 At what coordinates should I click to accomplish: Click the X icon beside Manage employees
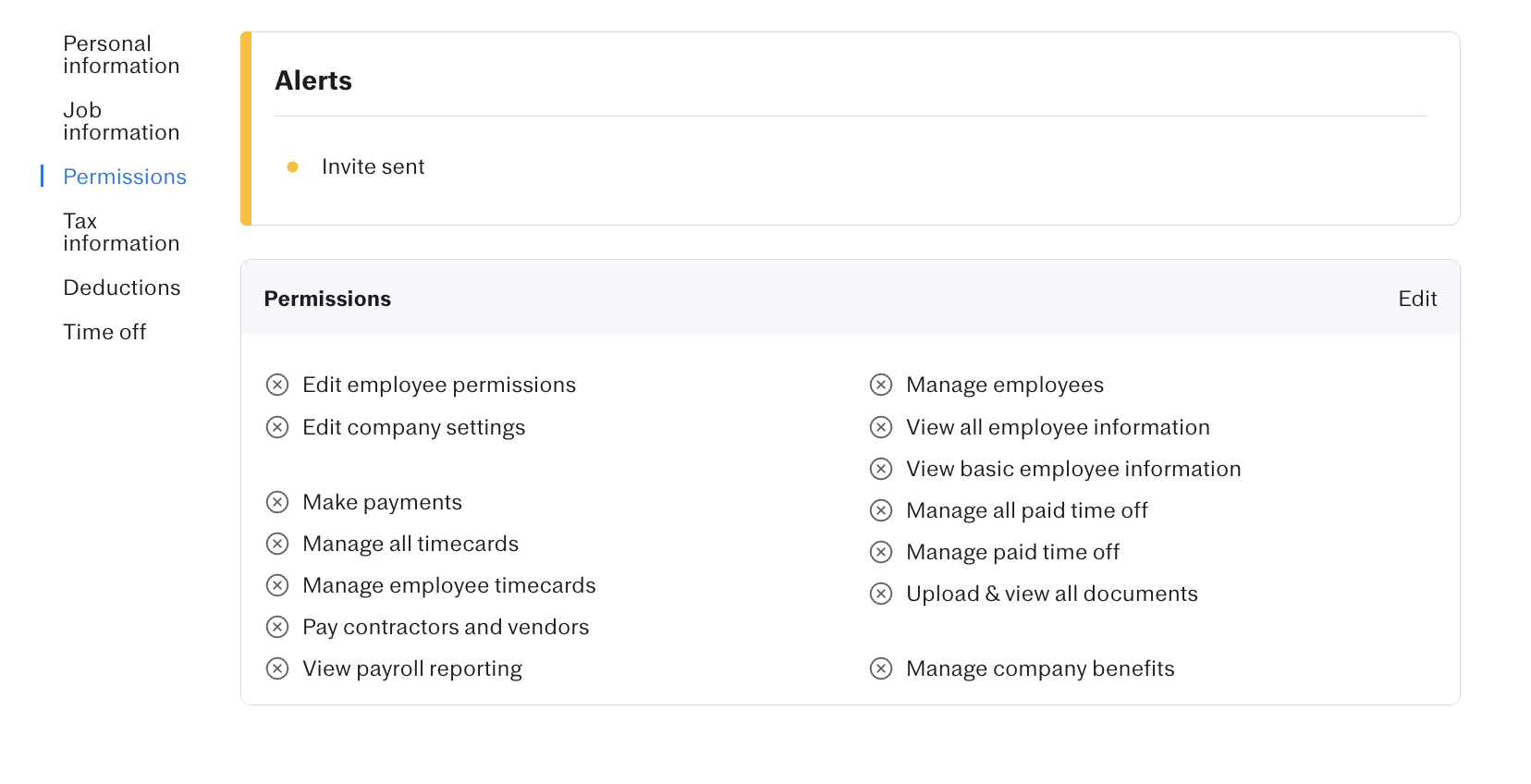(881, 385)
